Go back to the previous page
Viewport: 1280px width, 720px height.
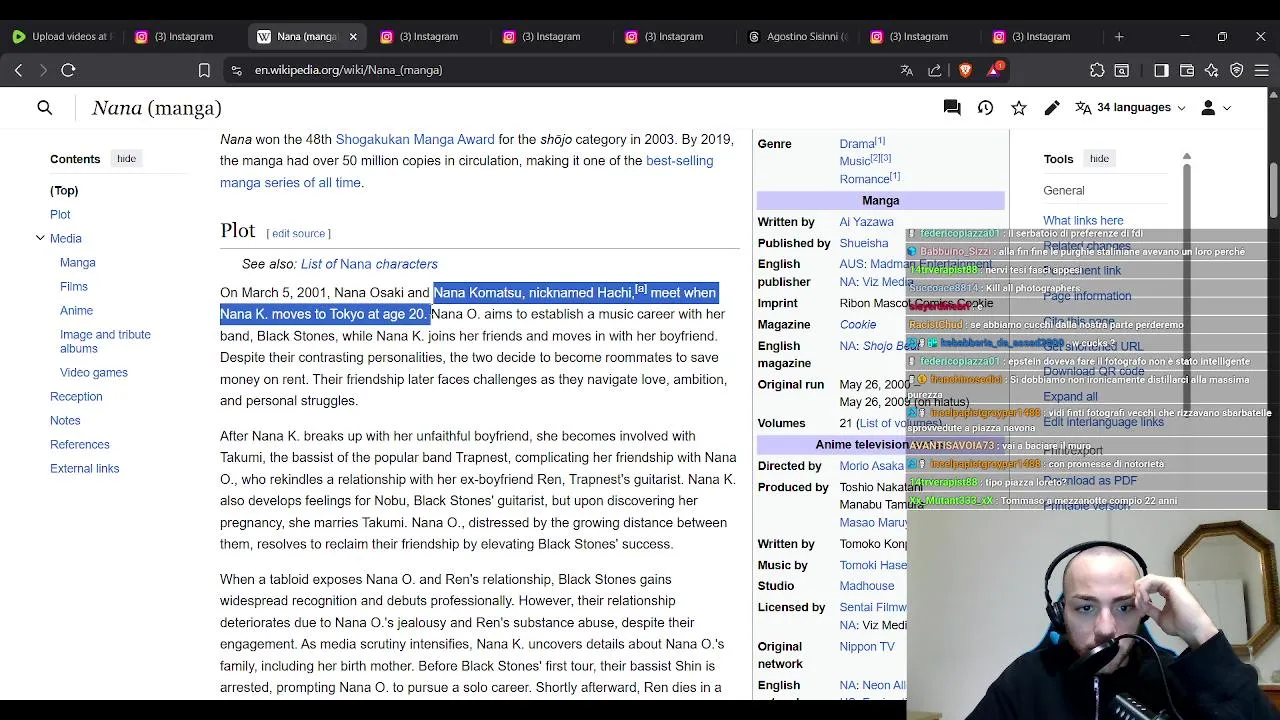18,70
